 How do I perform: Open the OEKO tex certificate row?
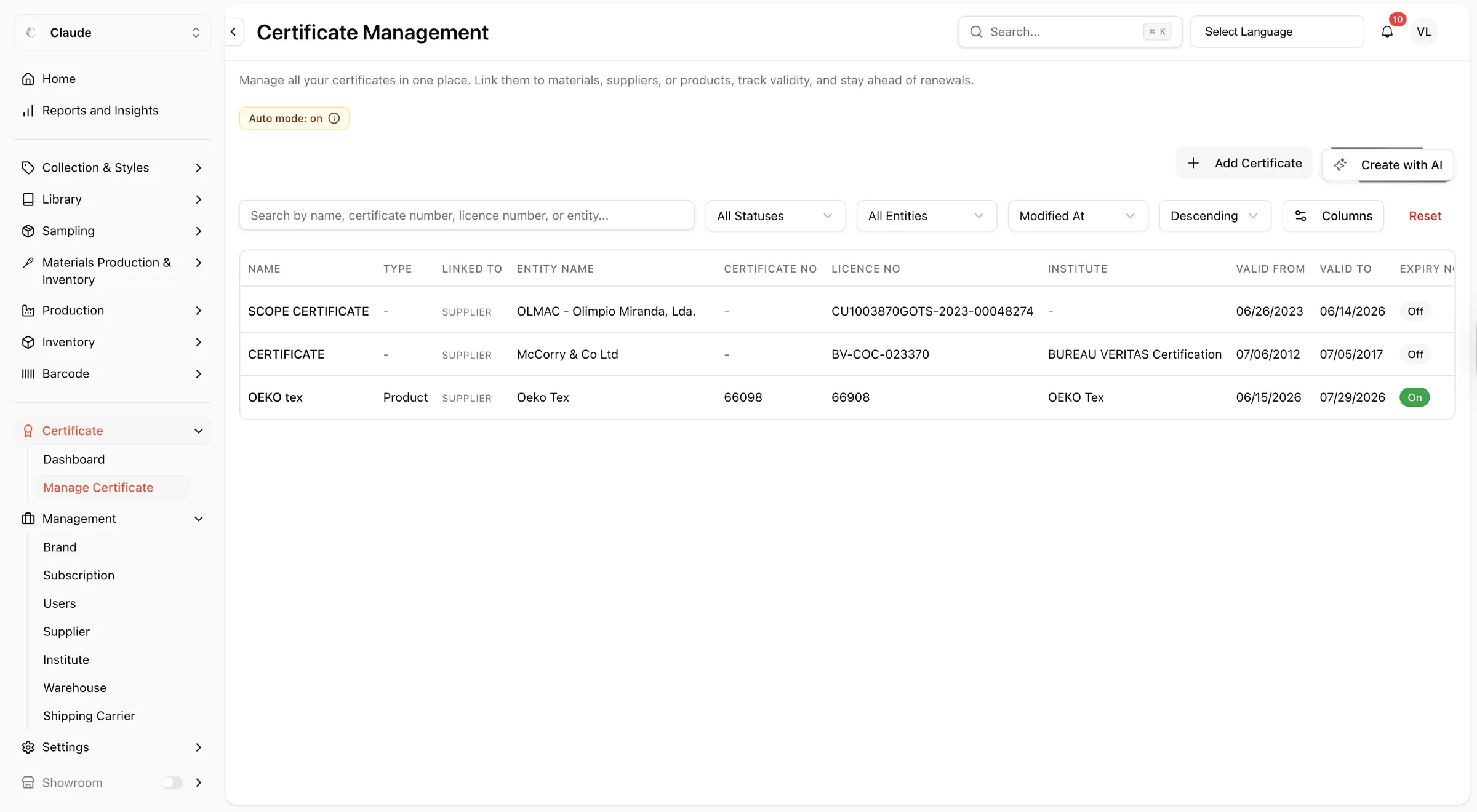[x=847, y=397]
